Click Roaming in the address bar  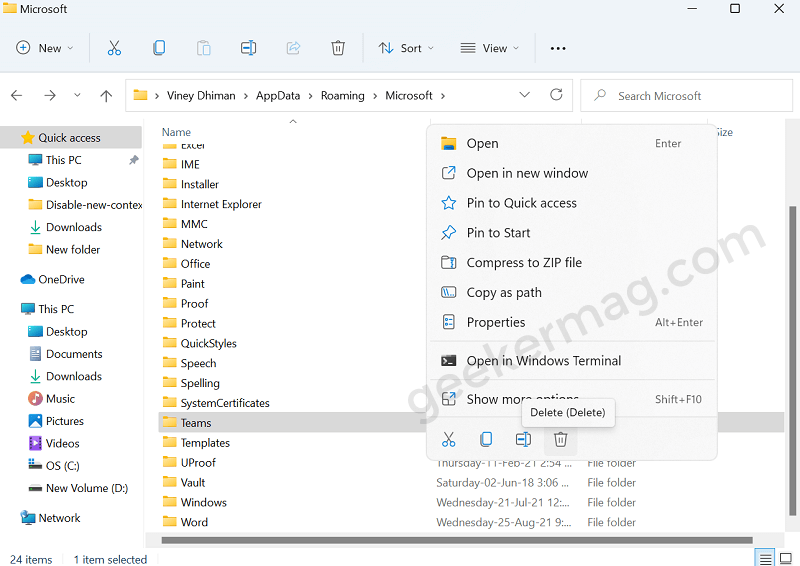tap(342, 95)
